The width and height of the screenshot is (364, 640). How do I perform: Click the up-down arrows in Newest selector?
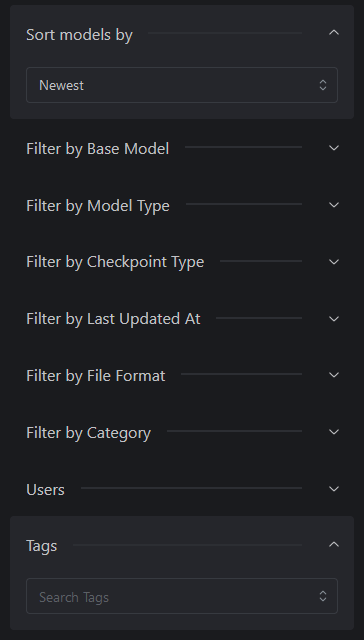point(323,85)
